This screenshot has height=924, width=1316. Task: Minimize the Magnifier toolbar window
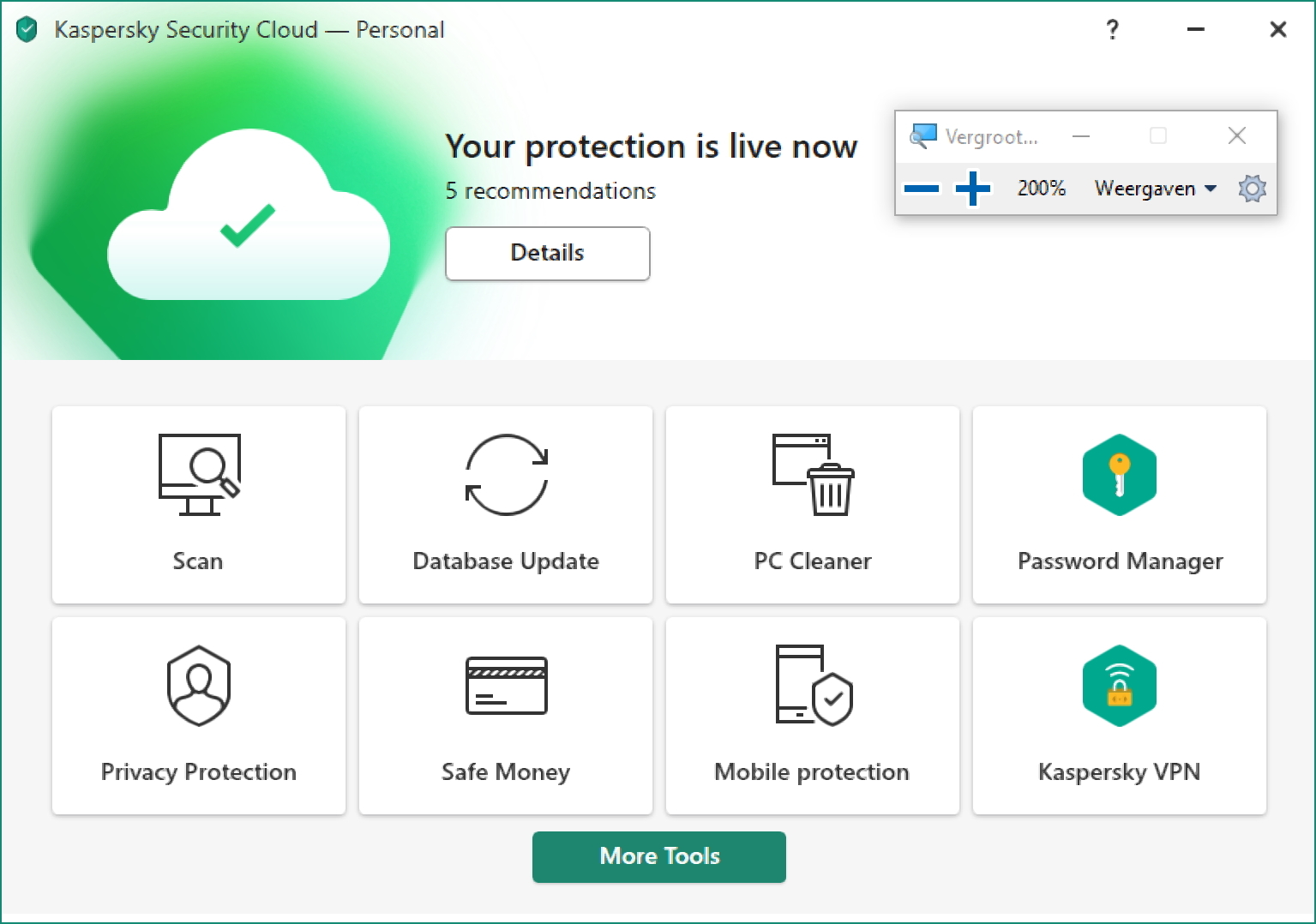(1081, 135)
